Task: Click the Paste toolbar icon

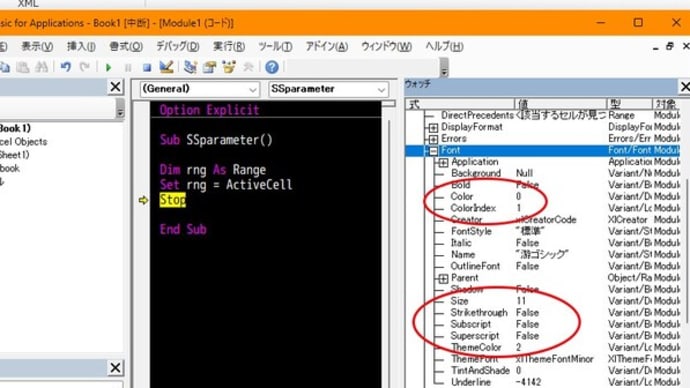Action: (x=23, y=67)
